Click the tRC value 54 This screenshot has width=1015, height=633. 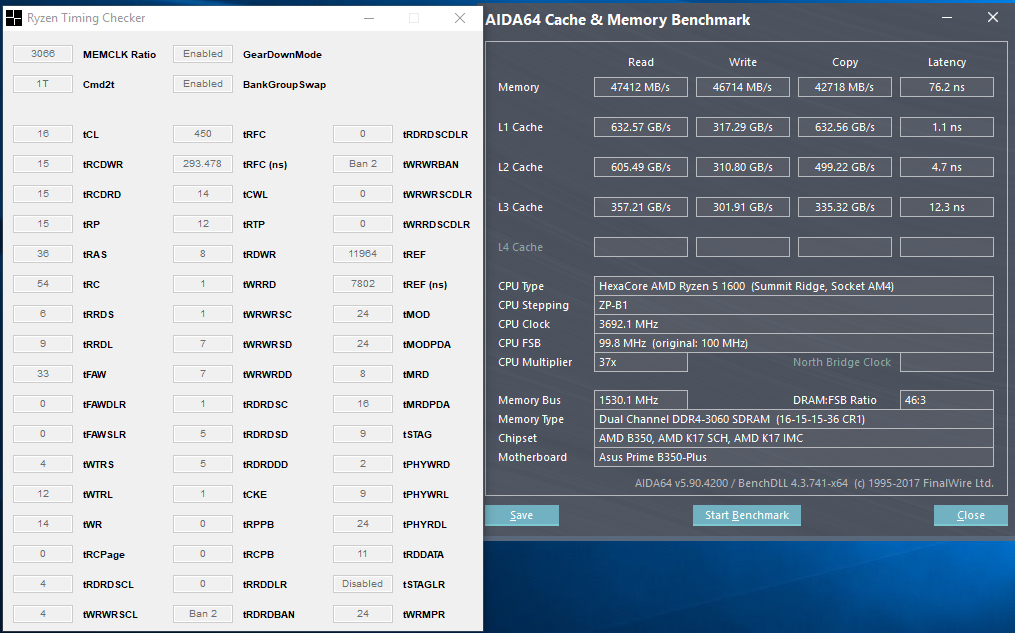tap(43, 283)
